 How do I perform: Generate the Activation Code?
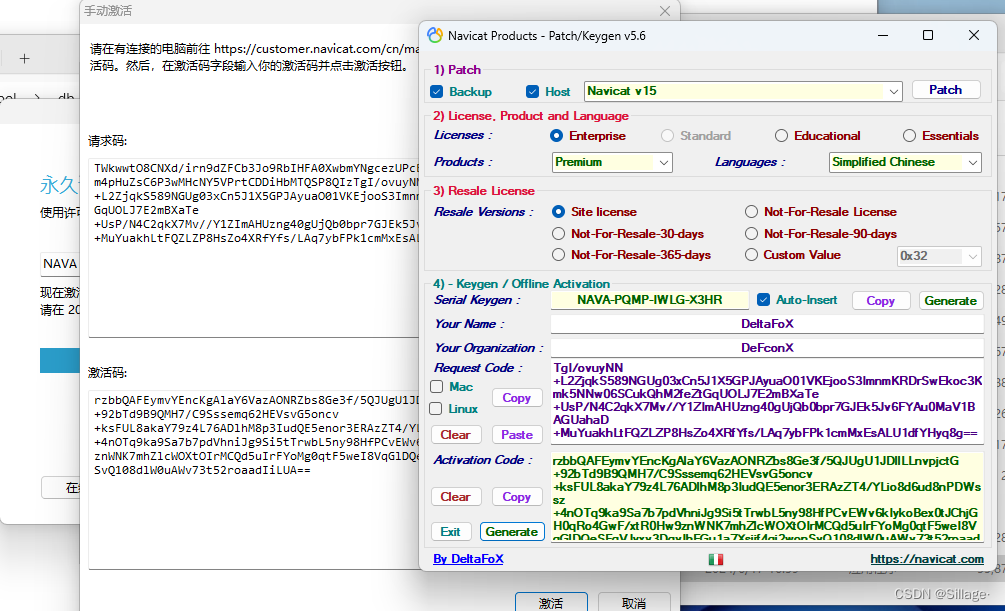(511, 531)
